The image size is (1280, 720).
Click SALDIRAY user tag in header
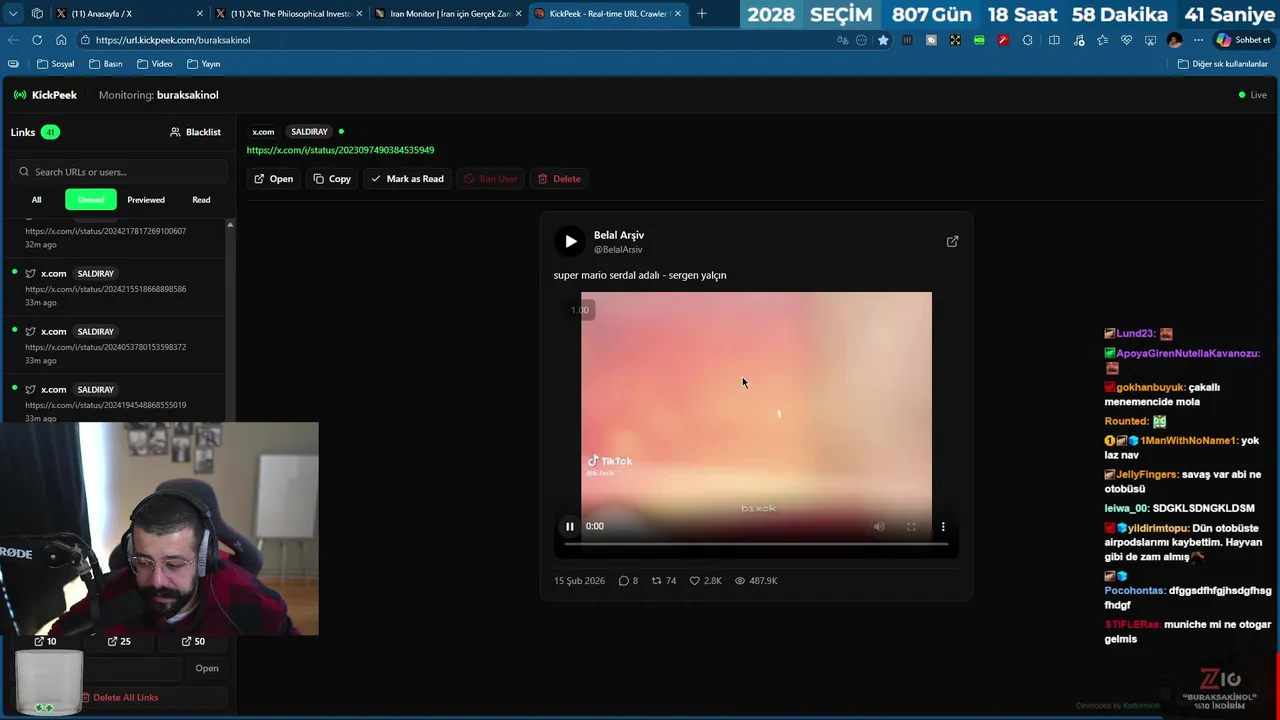pyautogui.click(x=309, y=132)
